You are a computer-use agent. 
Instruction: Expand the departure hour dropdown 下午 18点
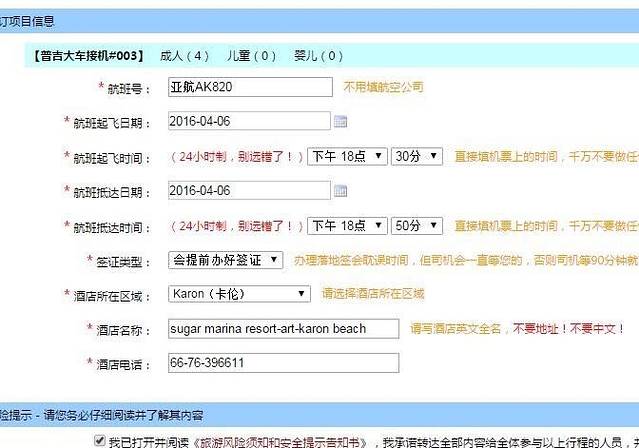tap(346, 157)
